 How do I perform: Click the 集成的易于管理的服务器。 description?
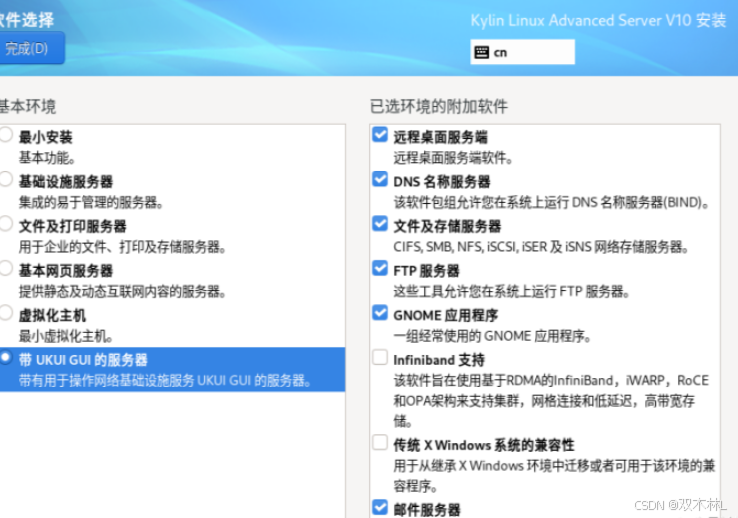pos(91,203)
